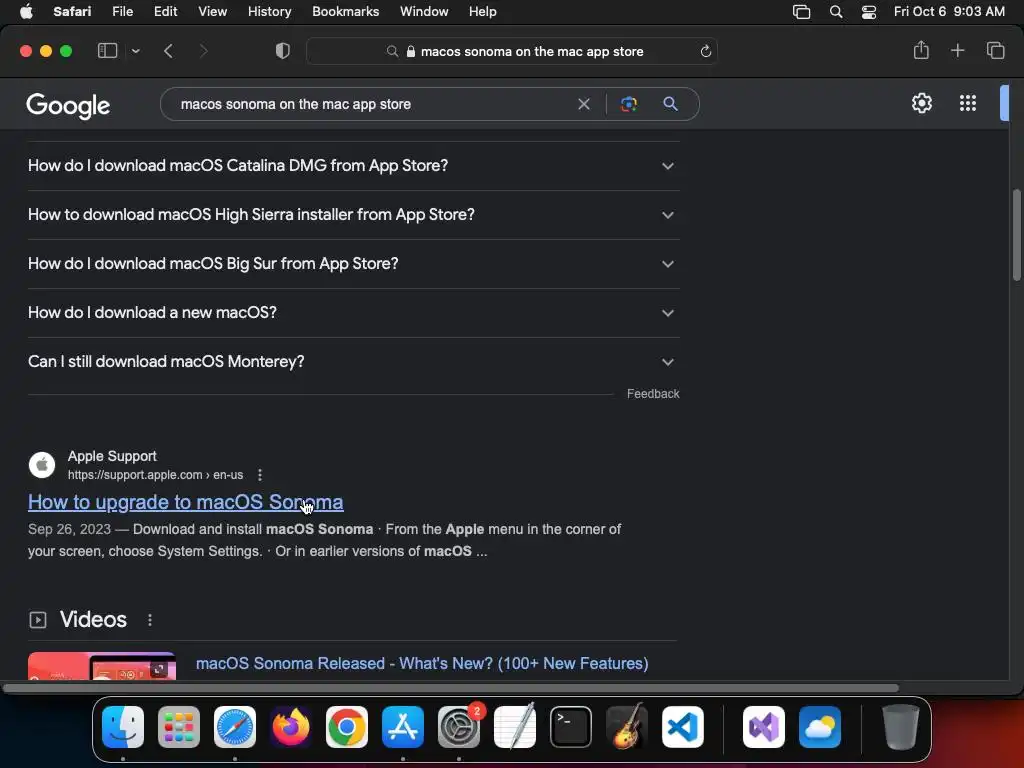Expand the High Sierra installer question
Viewport: 1024px width, 768px height.
[x=353, y=215]
